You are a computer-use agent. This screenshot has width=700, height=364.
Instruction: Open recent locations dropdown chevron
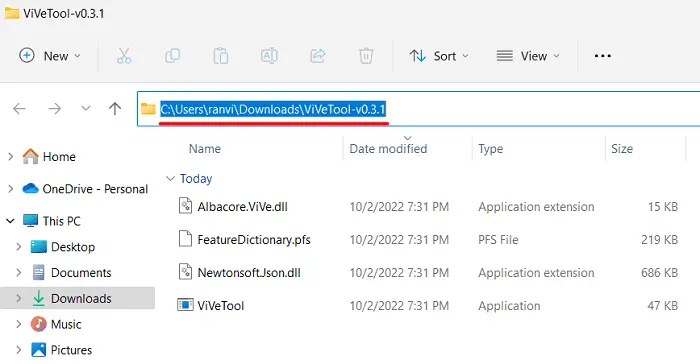click(x=86, y=109)
